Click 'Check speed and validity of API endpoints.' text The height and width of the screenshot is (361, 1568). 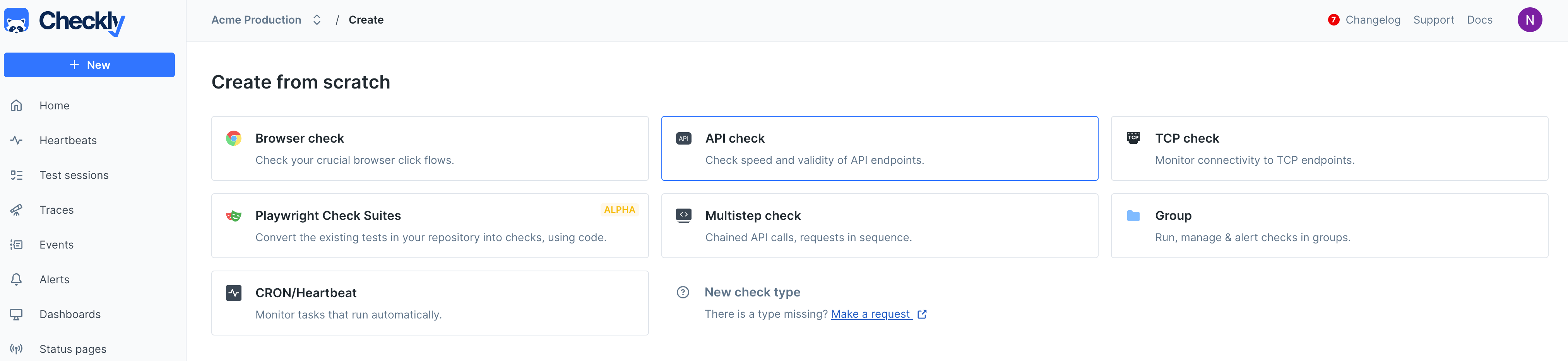[815, 160]
